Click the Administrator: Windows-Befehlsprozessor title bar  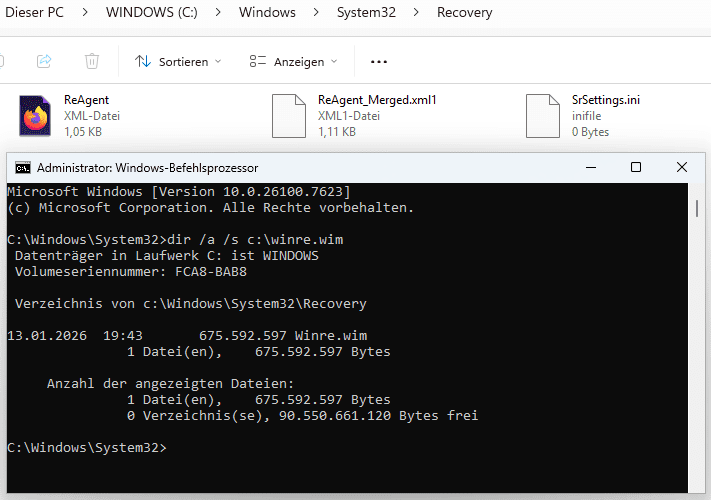click(x=300, y=168)
